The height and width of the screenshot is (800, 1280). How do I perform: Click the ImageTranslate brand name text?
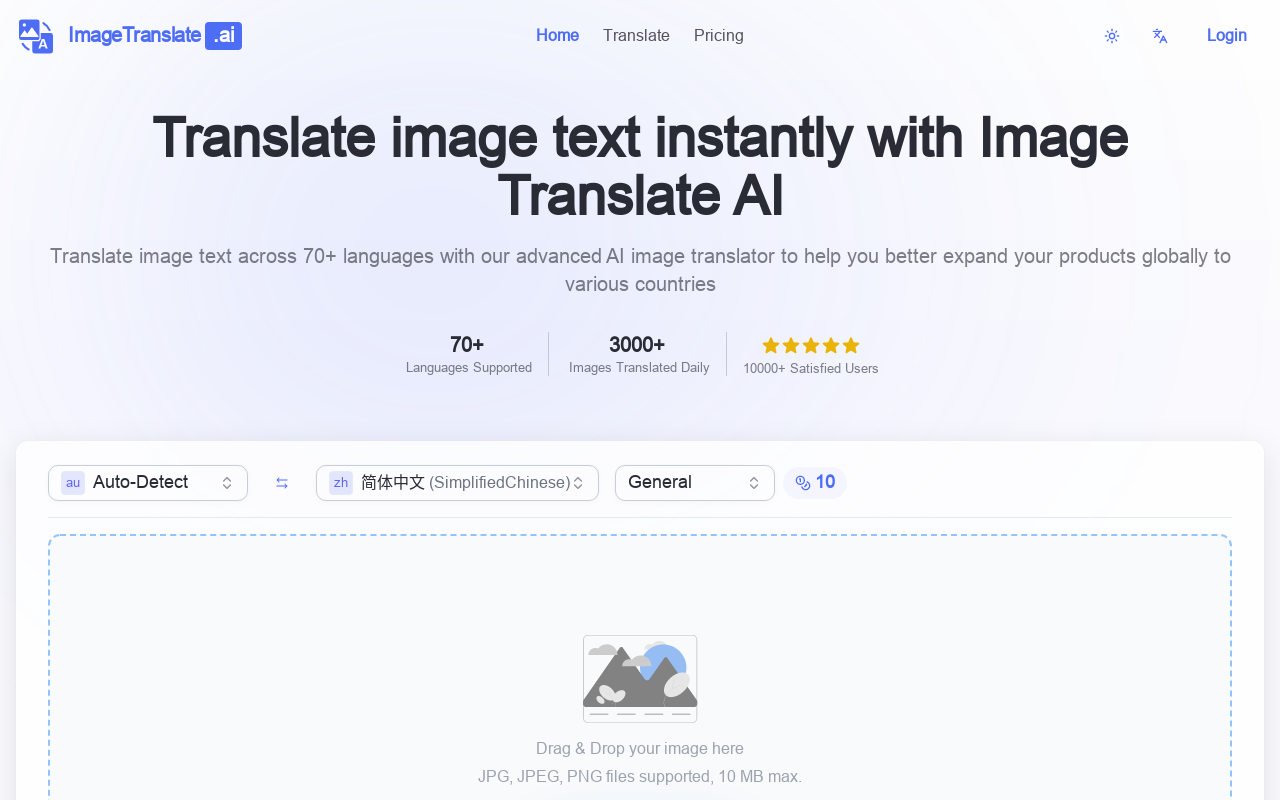135,36
